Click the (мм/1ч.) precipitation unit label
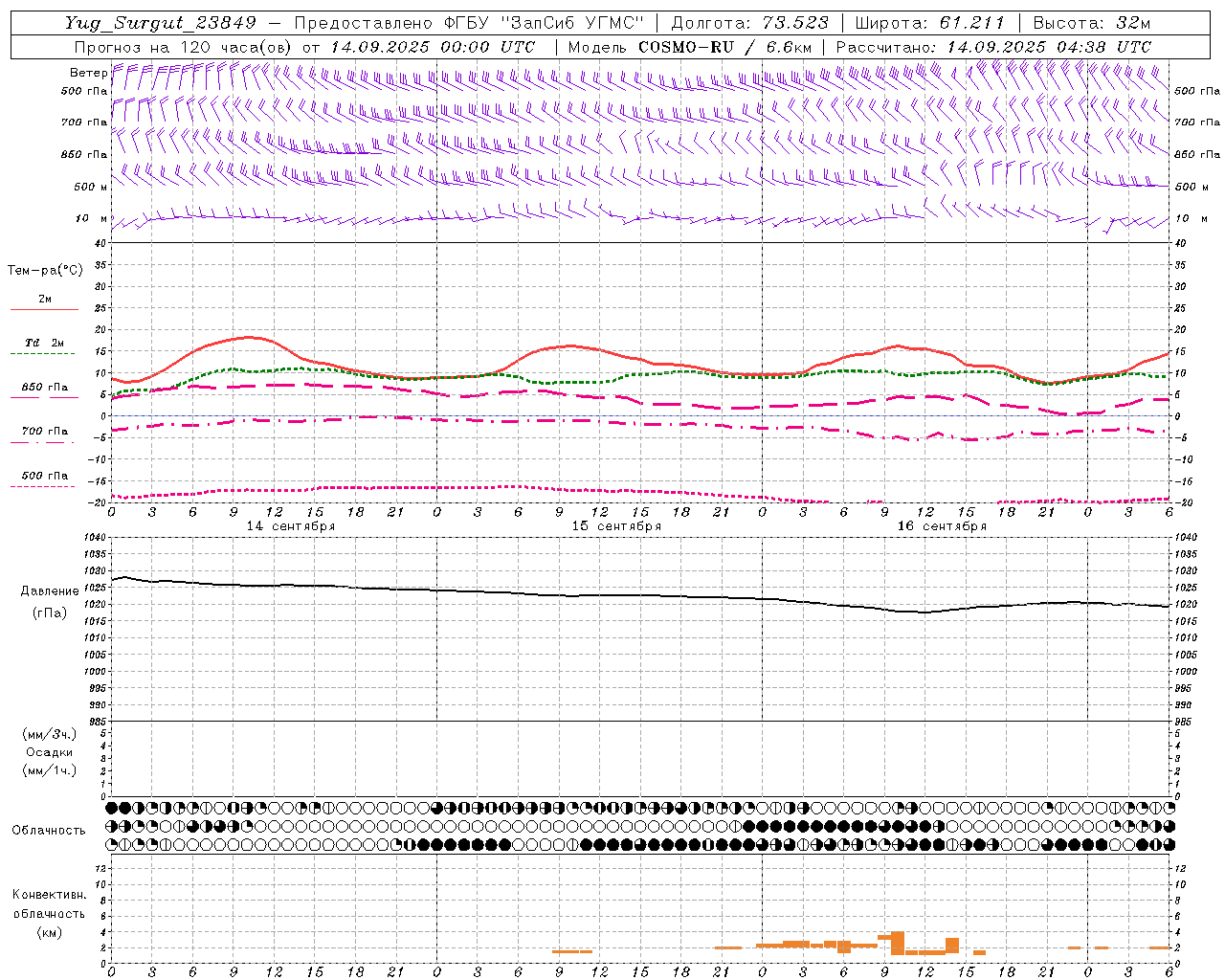The image size is (1225, 980). 50,770
